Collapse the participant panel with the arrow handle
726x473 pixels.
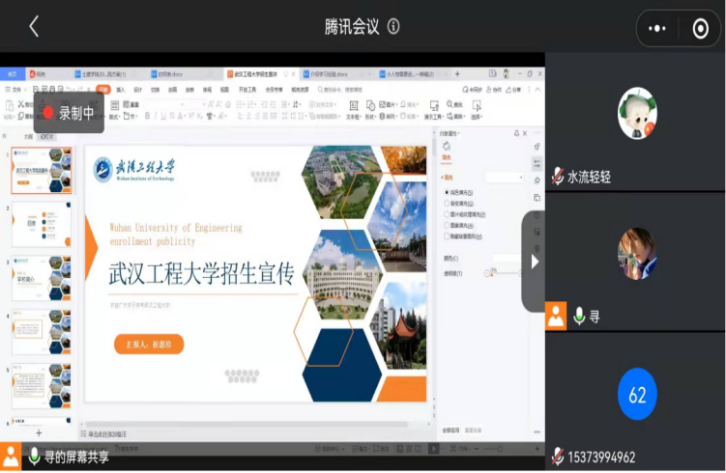coord(534,261)
